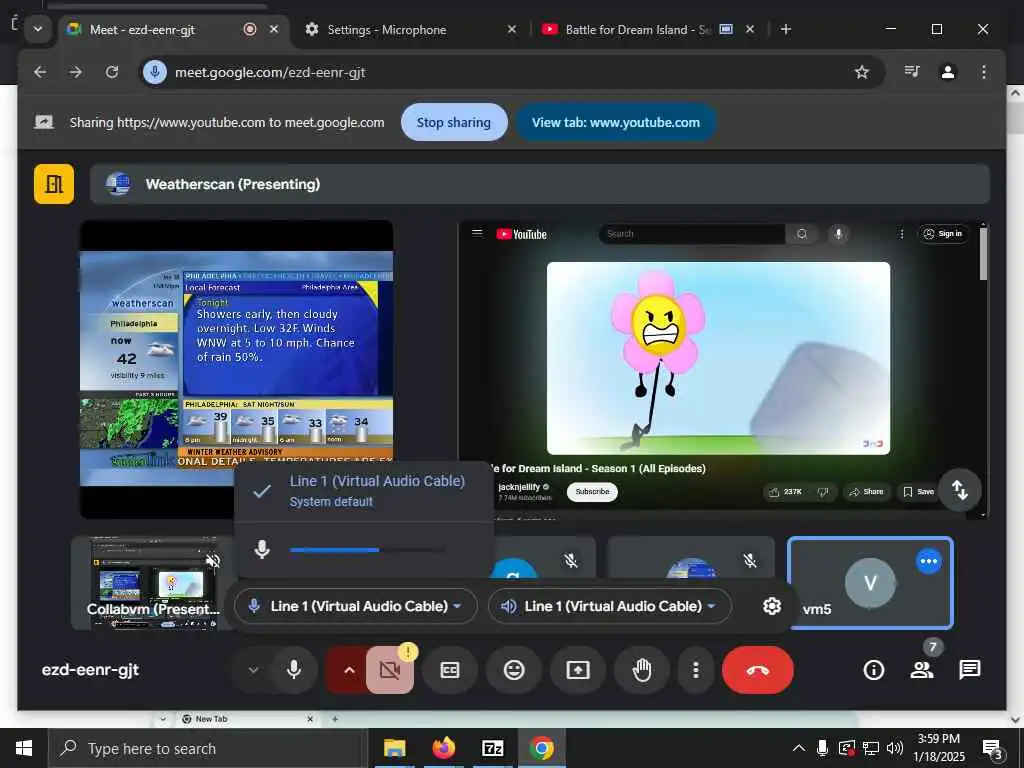
Task: Select Line 1 (Virtual Audio Cable) microphone option
Action: 364,491
